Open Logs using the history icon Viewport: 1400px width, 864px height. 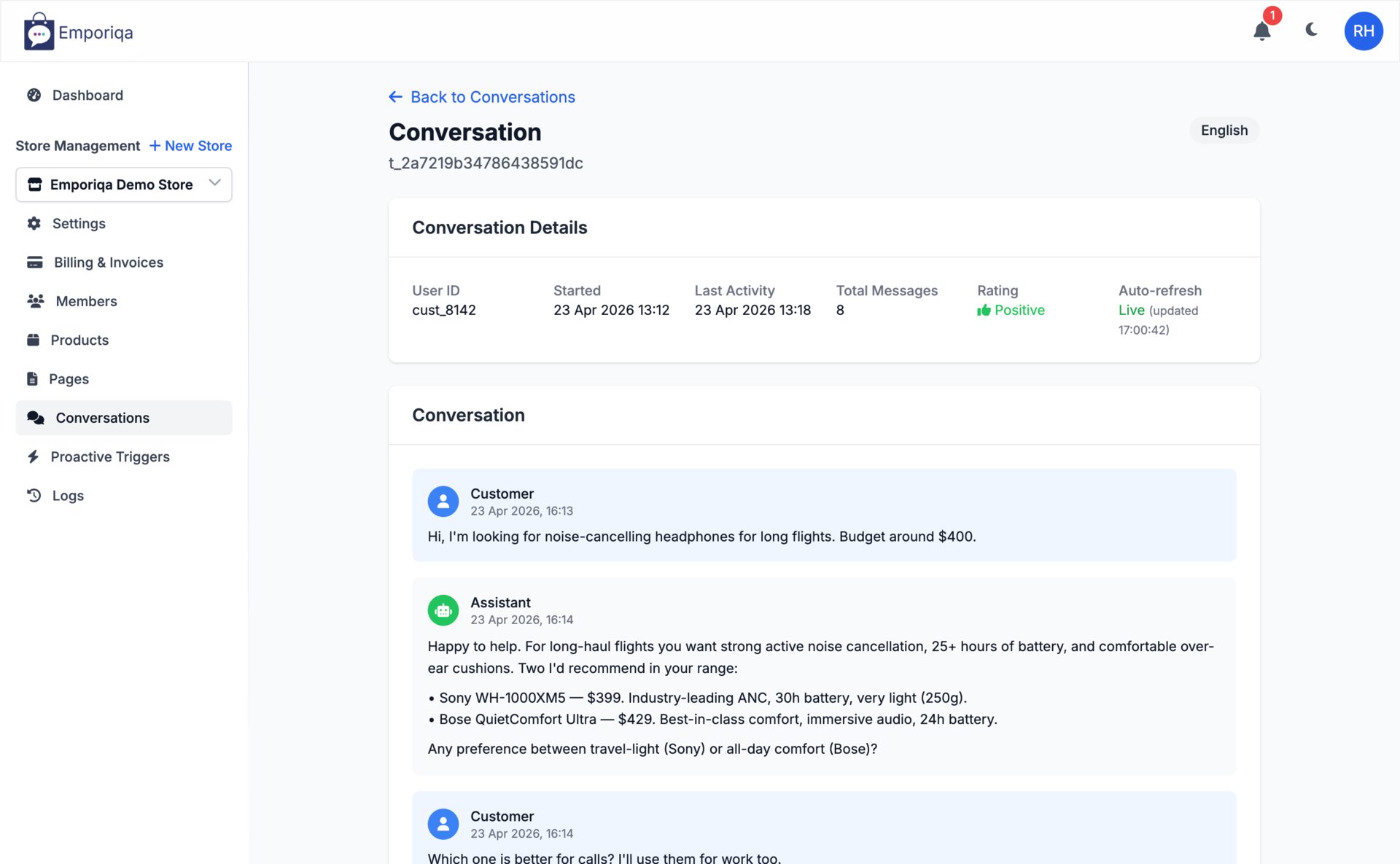(34, 496)
